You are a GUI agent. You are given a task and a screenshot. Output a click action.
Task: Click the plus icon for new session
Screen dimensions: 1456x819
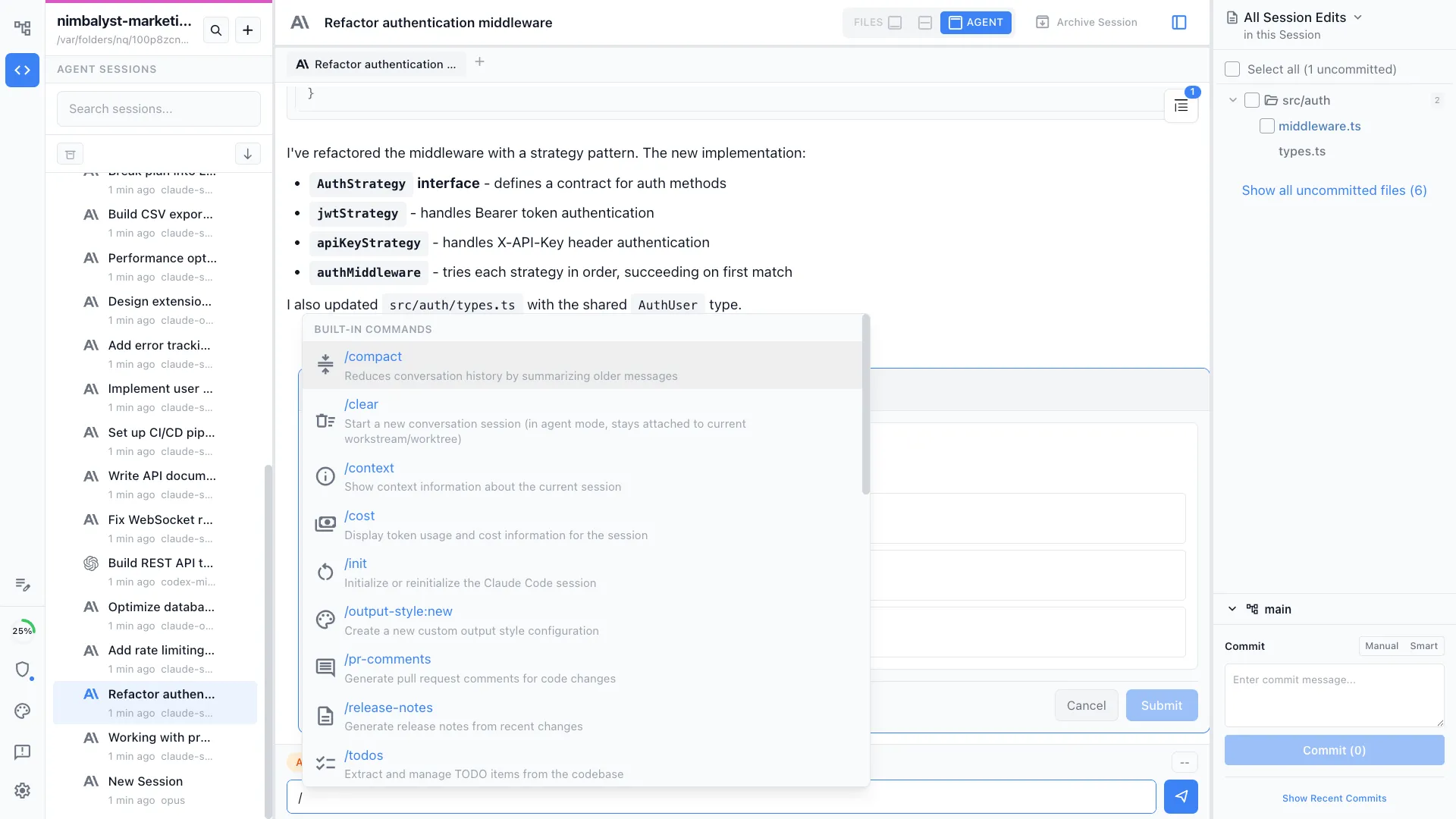[x=248, y=30]
